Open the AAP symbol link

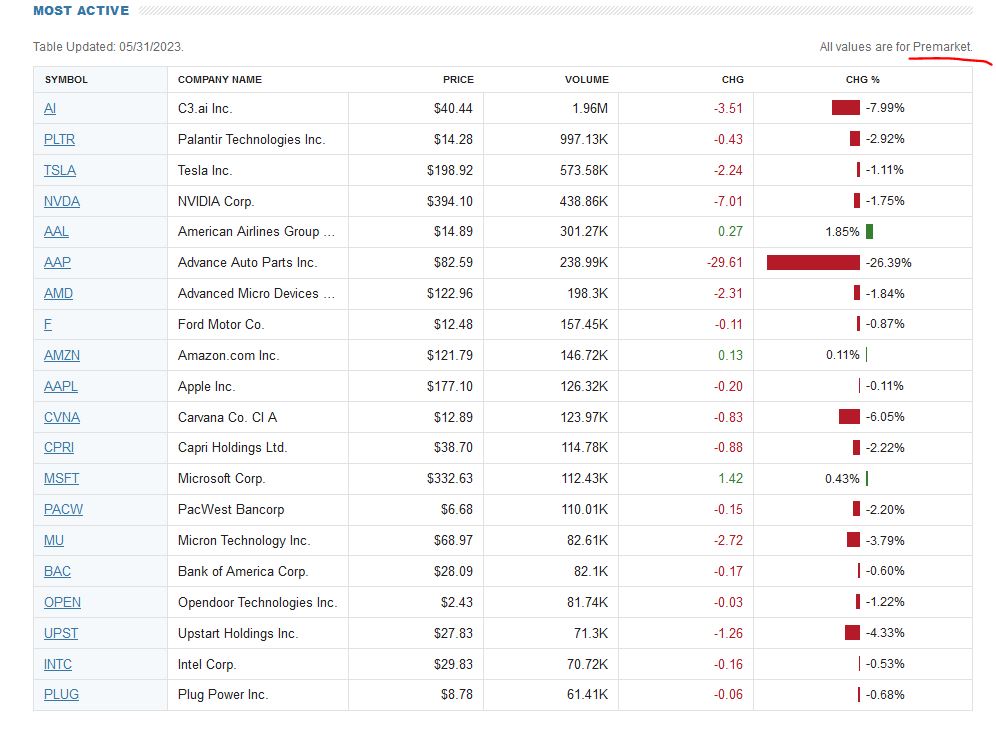coord(57,262)
